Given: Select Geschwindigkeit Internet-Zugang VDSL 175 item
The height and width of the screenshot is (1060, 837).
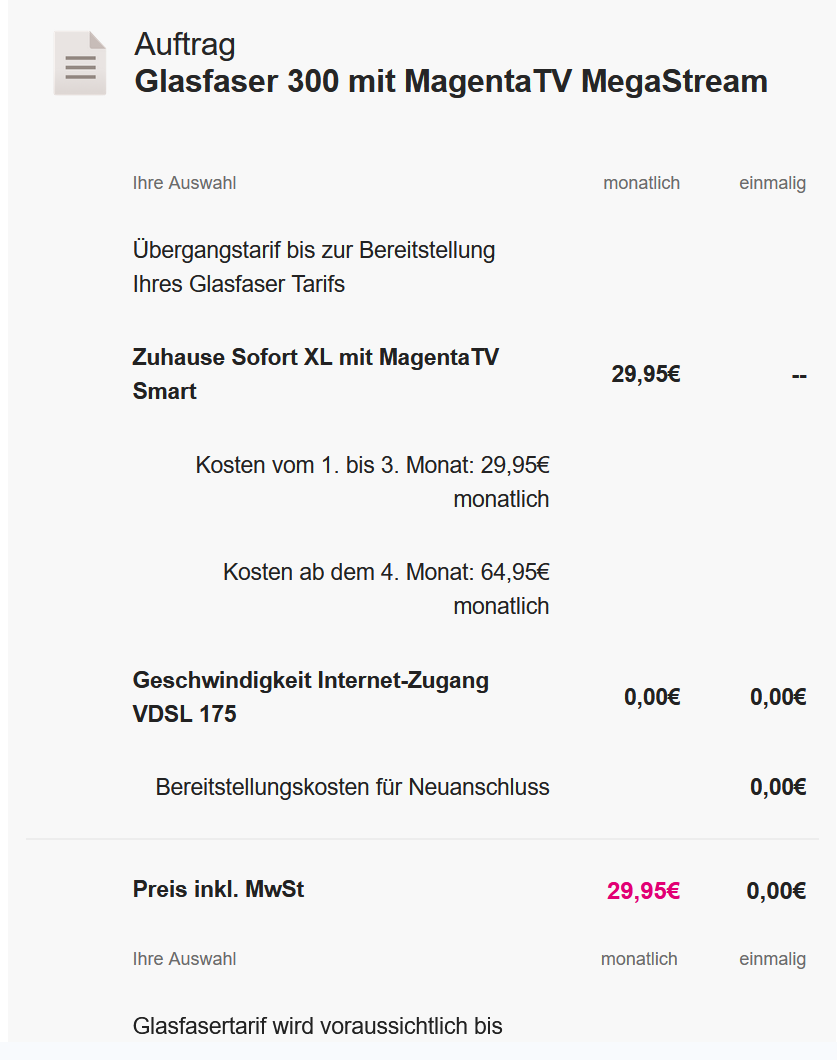Looking at the screenshot, I should click(x=310, y=697).
